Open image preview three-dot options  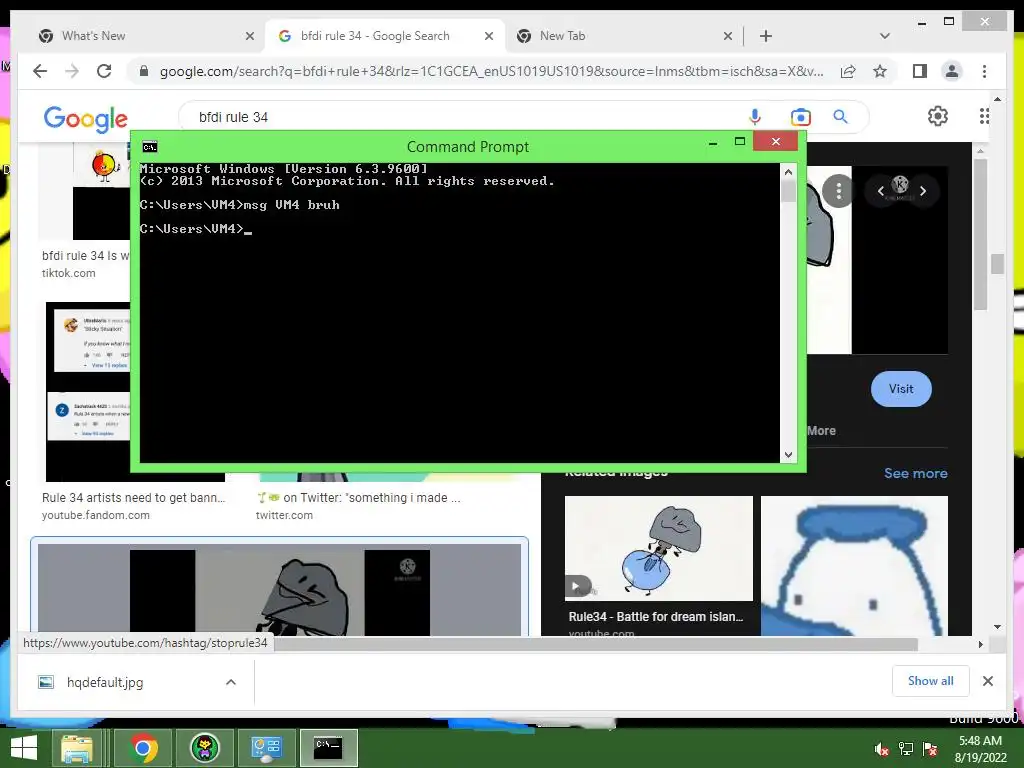tap(839, 191)
